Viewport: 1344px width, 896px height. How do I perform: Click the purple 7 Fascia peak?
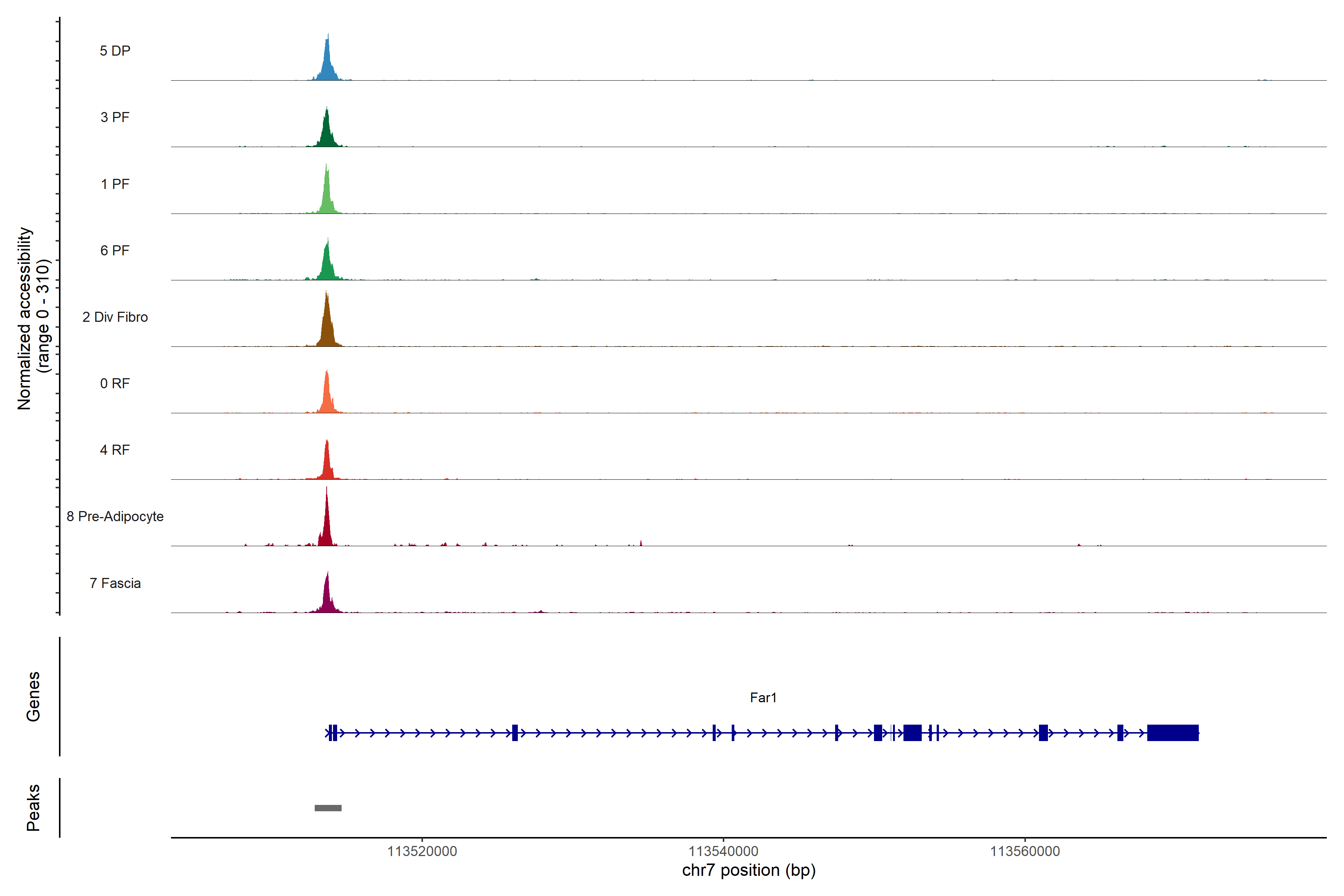pyautogui.click(x=327, y=597)
